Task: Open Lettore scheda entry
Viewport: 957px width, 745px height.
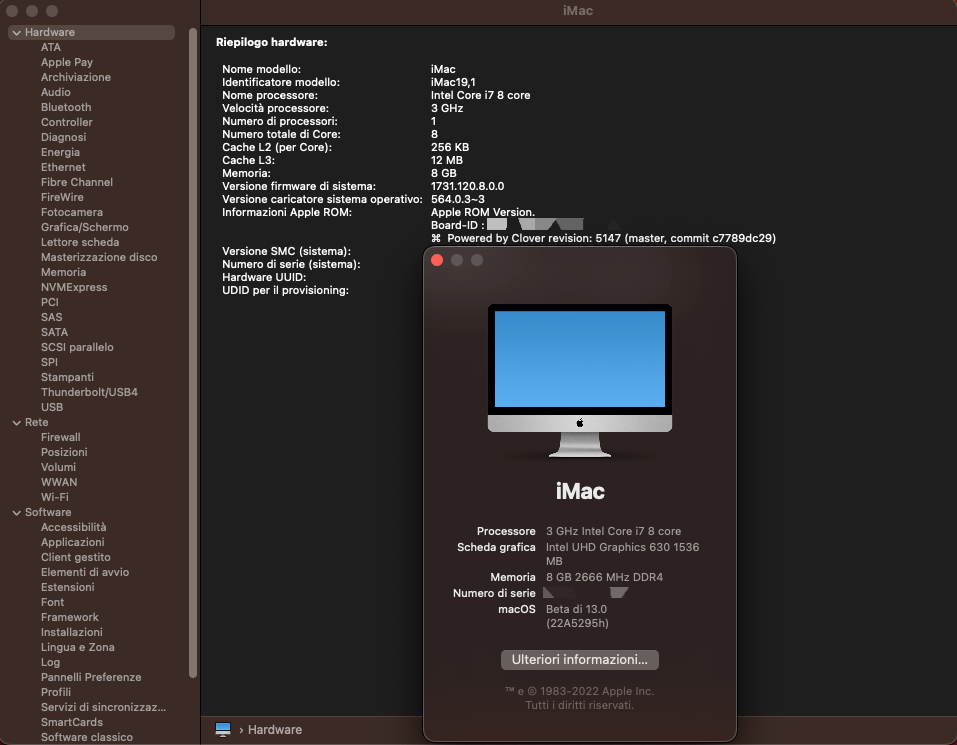Action: coord(80,242)
